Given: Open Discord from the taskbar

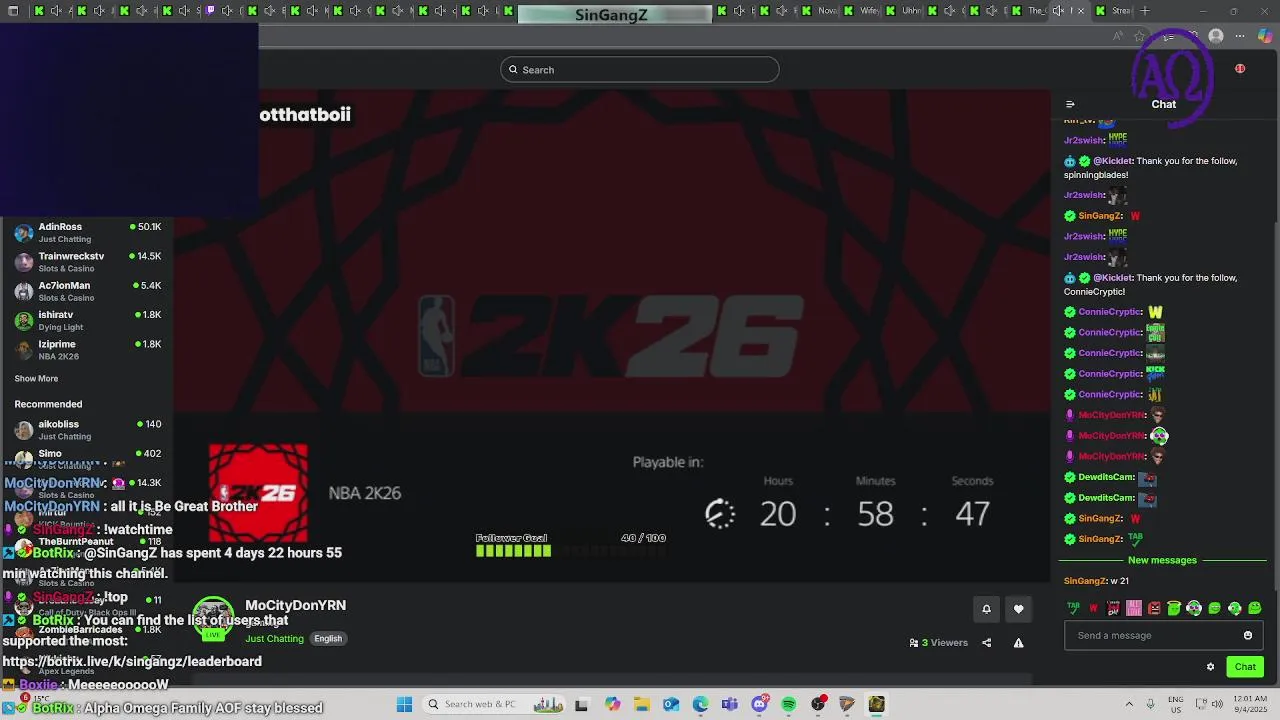Looking at the screenshot, I should click(x=760, y=704).
